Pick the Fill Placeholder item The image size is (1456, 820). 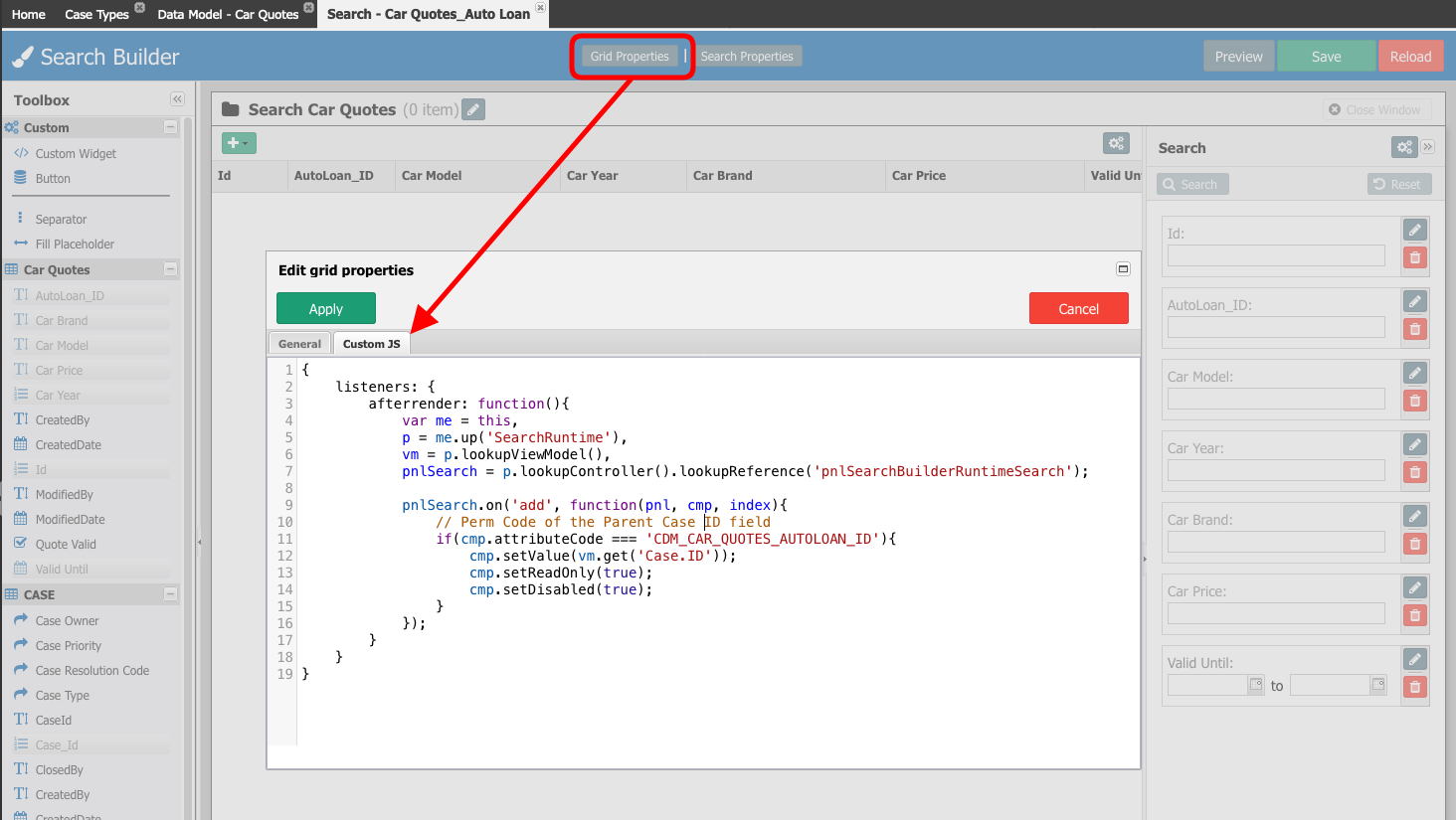pyautogui.click(x=75, y=245)
